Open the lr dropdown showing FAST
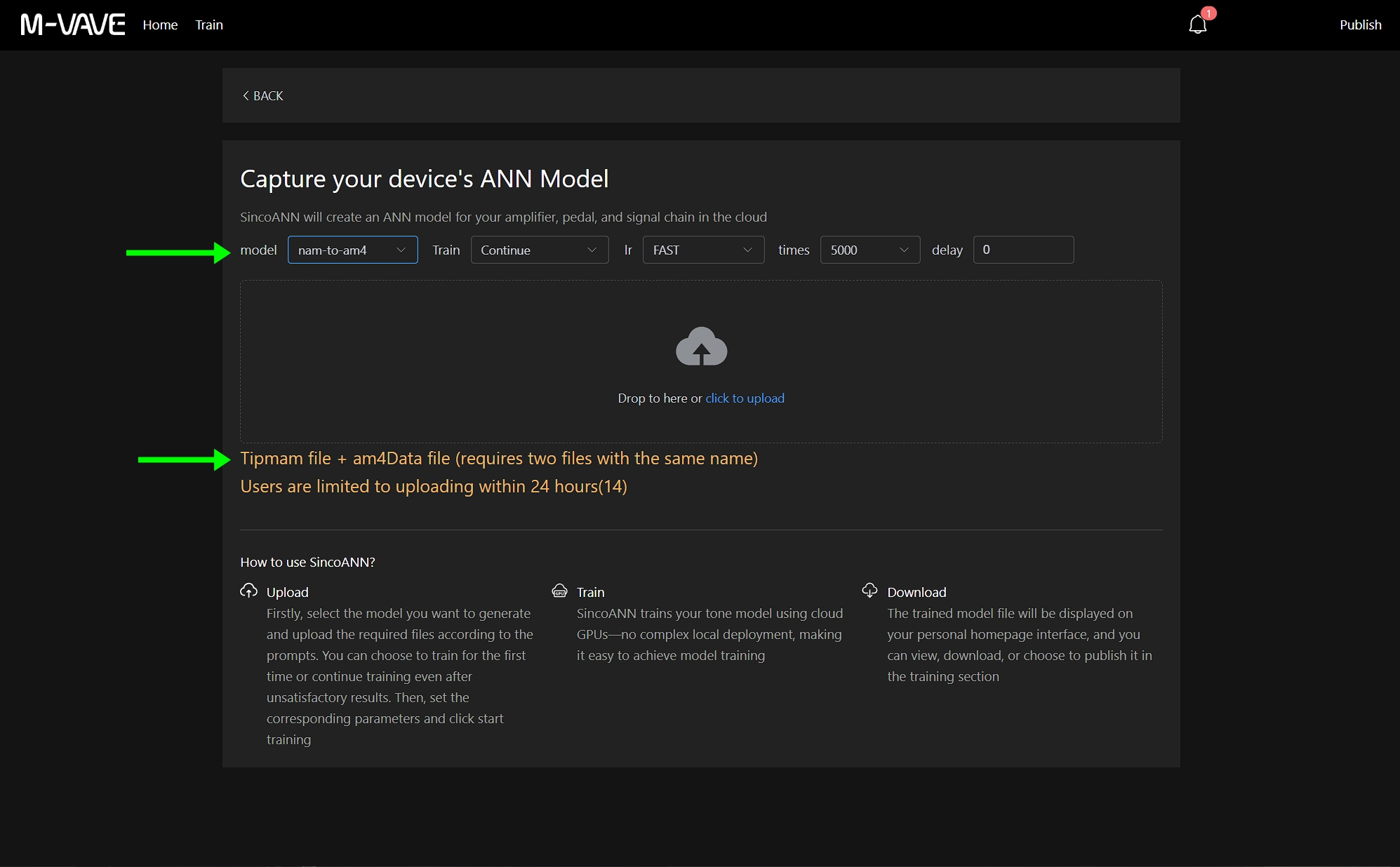The image size is (1400, 867). (x=702, y=250)
